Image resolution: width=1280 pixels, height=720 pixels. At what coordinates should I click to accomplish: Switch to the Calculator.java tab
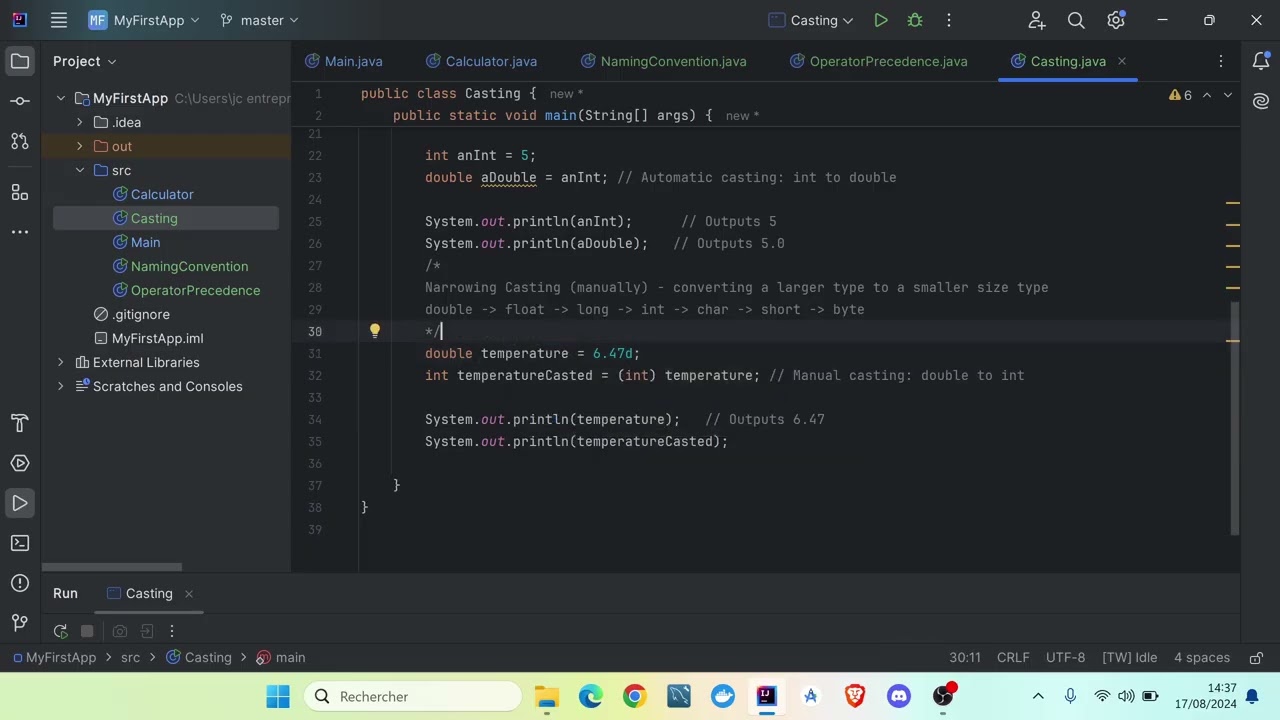[x=481, y=61]
